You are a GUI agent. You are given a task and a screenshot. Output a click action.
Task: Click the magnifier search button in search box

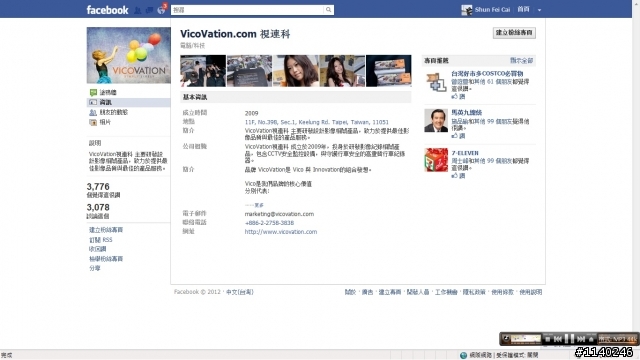pos(329,10)
